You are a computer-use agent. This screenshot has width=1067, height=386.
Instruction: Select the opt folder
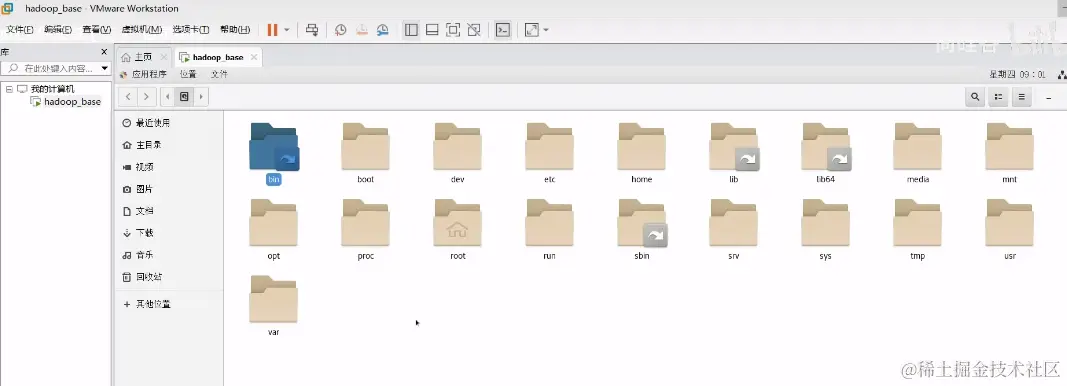pos(274,229)
